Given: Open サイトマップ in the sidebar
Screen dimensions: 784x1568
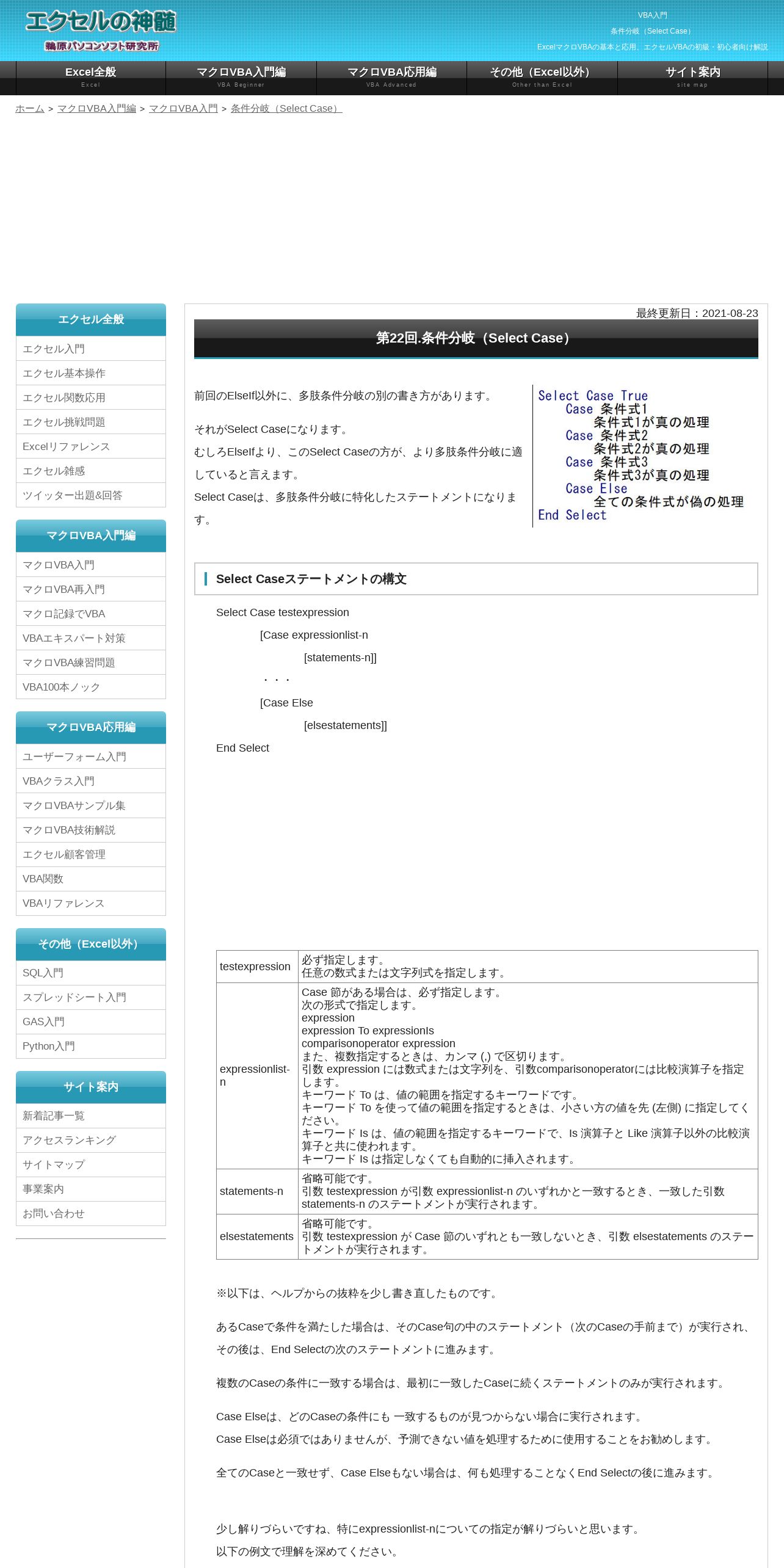Looking at the screenshot, I should pyautogui.click(x=90, y=1164).
